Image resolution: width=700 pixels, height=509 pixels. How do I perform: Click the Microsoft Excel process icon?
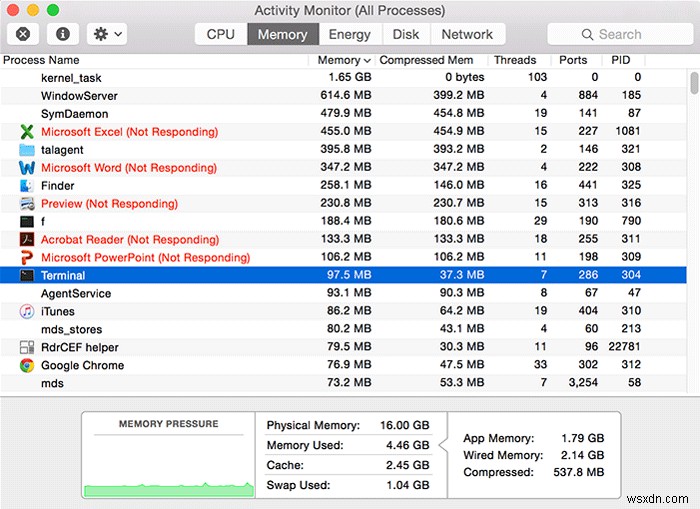click(27, 132)
